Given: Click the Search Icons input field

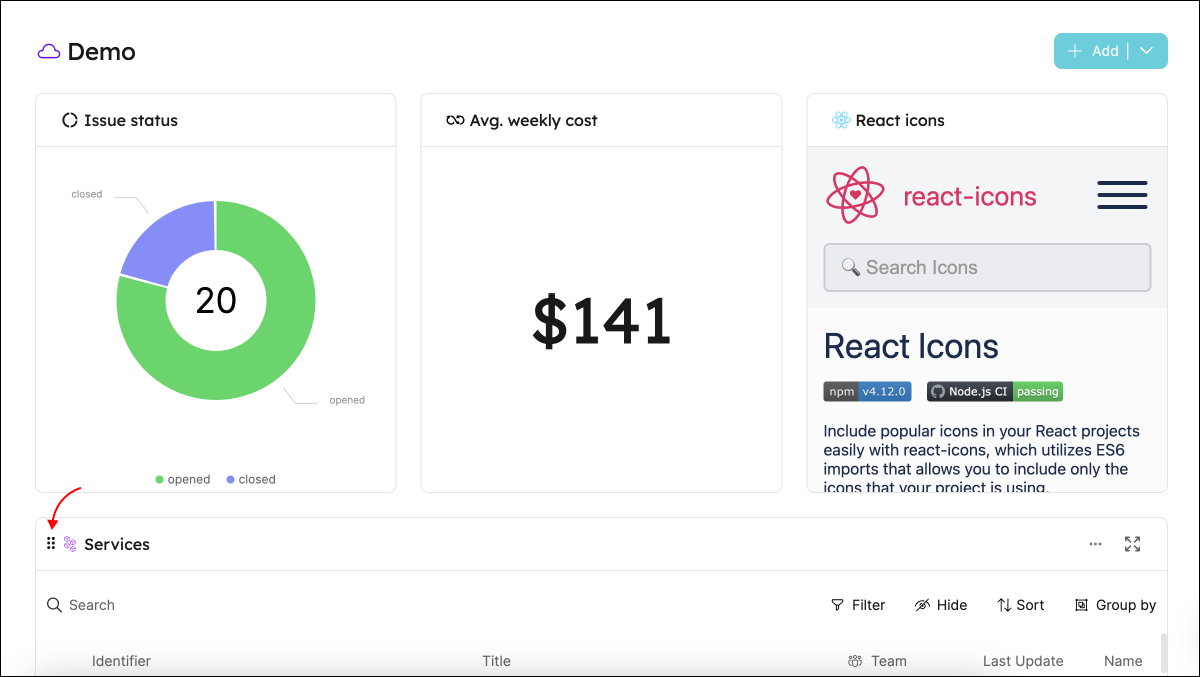Looking at the screenshot, I should tap(987, 268).
